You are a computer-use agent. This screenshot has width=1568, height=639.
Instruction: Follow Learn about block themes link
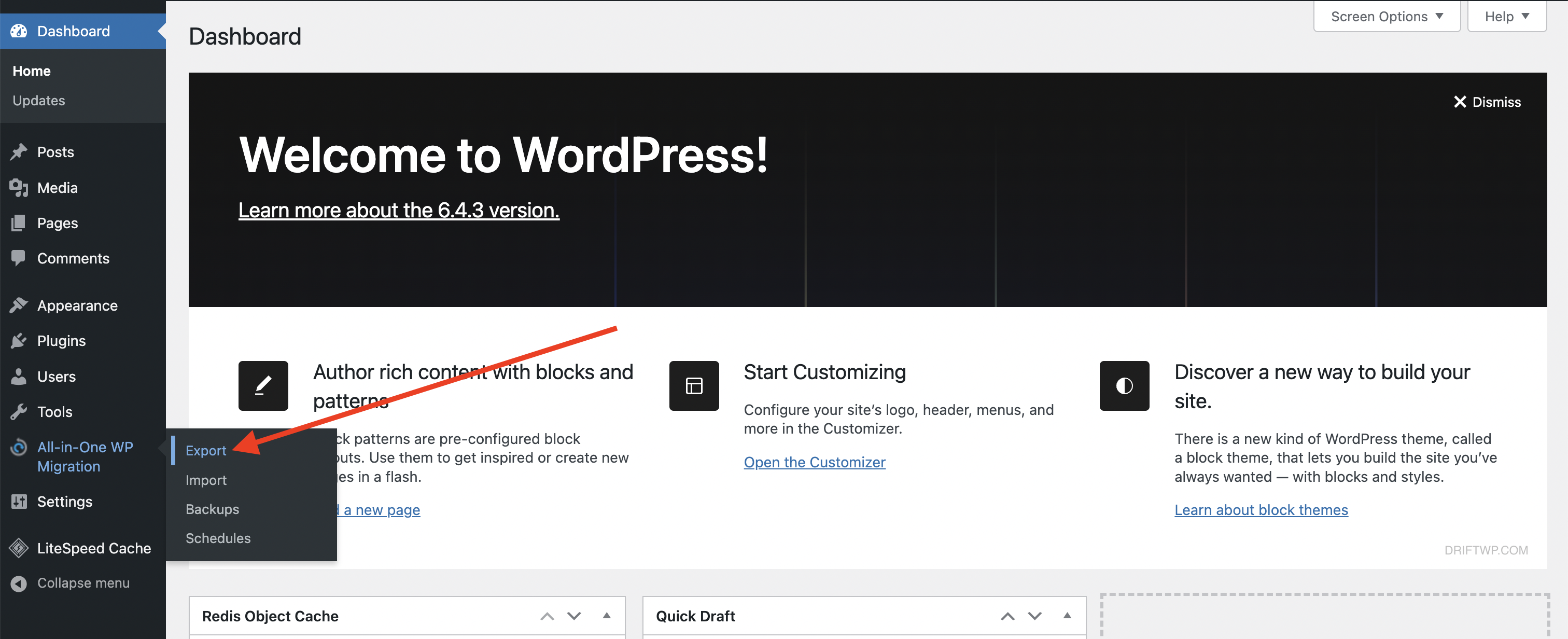click(1261, 510)
